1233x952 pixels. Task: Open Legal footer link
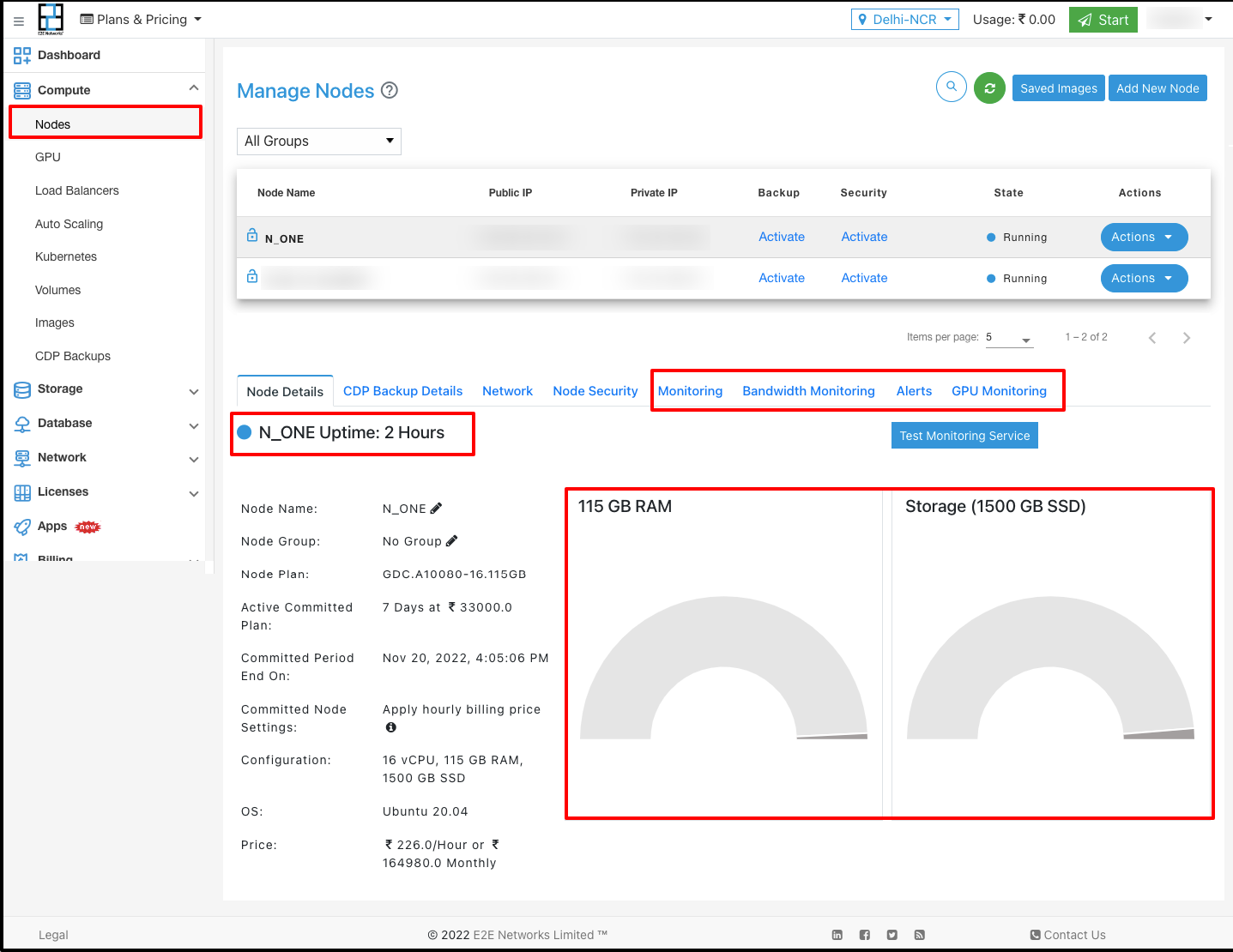coord(53,935)
